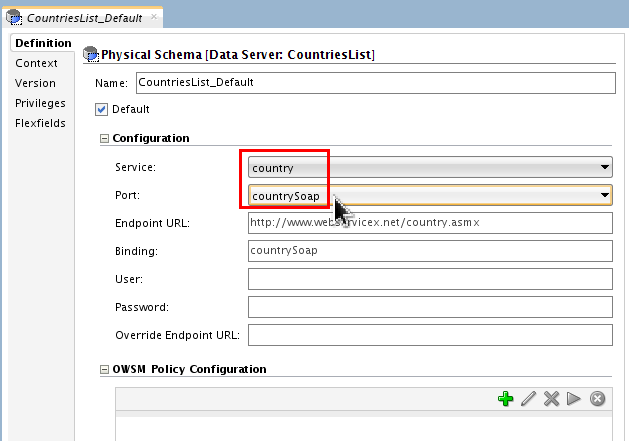Viewport: 629px width, 441px height.
Task: Select the CountriesList_Default document tab
Action: click(83, 18)
